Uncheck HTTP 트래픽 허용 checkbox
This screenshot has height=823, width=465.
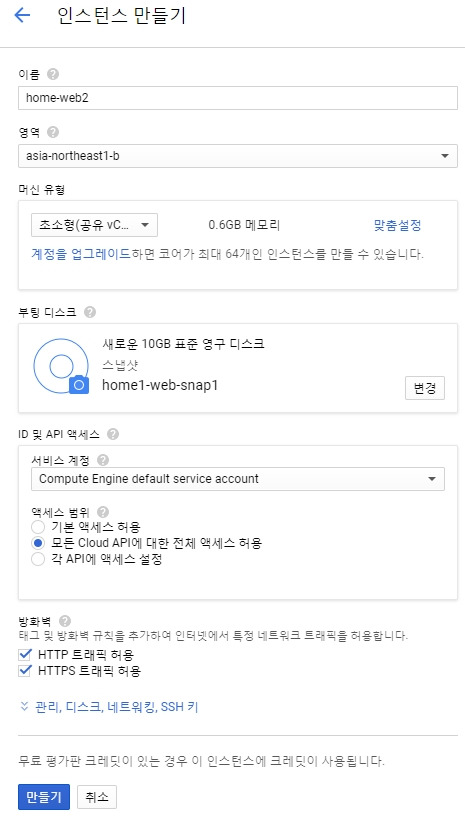pos(25,655)
